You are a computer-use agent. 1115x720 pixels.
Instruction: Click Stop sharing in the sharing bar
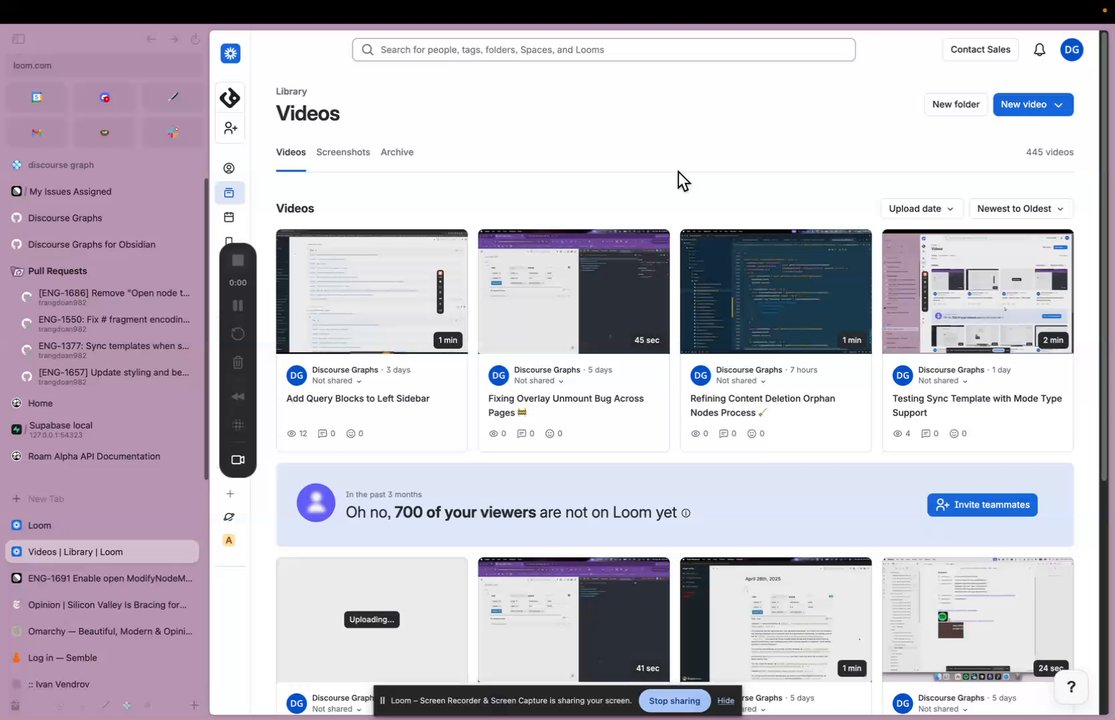[674, 701]
